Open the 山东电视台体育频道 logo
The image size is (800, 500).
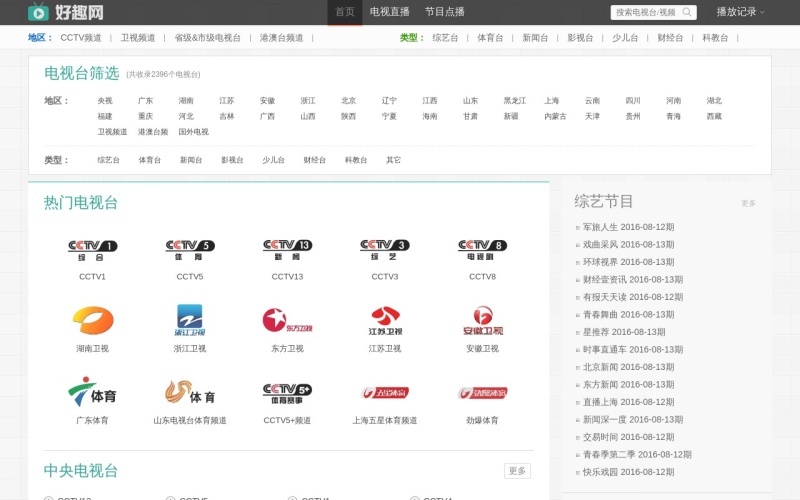[190, 392]
